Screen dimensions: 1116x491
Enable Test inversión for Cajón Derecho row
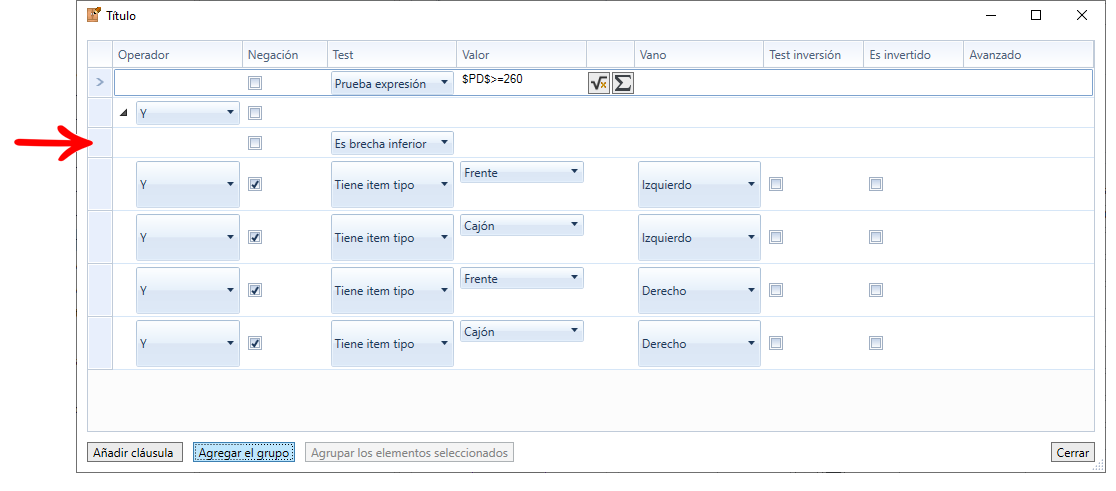point(776,343)
